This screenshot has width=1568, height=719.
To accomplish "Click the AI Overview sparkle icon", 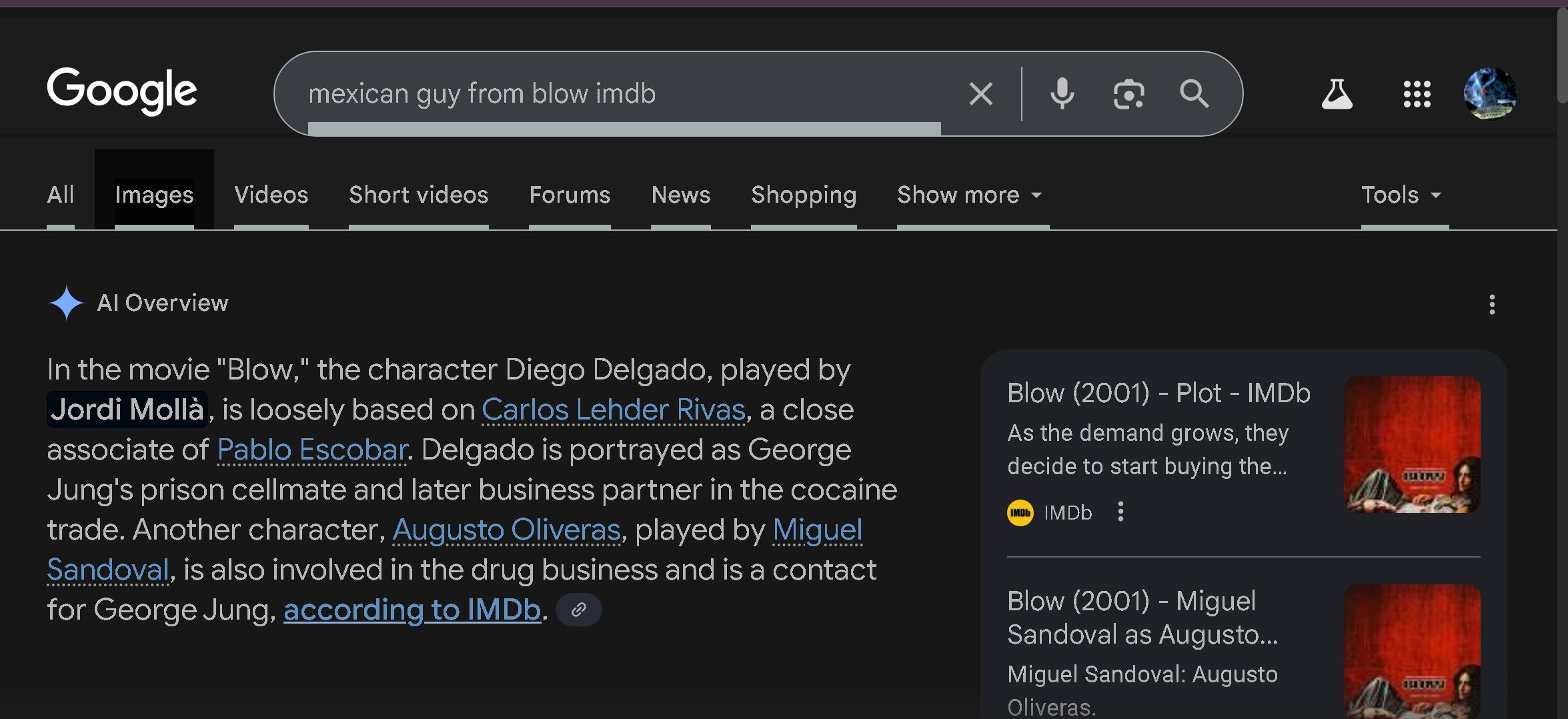I will [66, 303].
